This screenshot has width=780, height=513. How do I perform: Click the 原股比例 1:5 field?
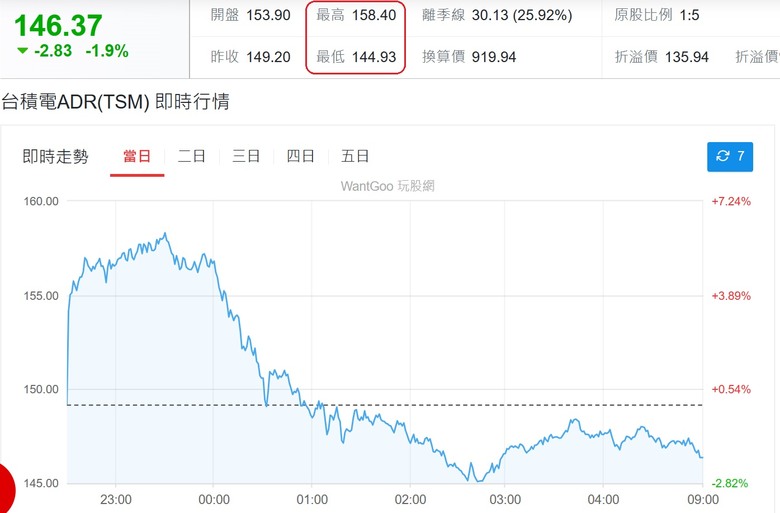click(657, 15)
